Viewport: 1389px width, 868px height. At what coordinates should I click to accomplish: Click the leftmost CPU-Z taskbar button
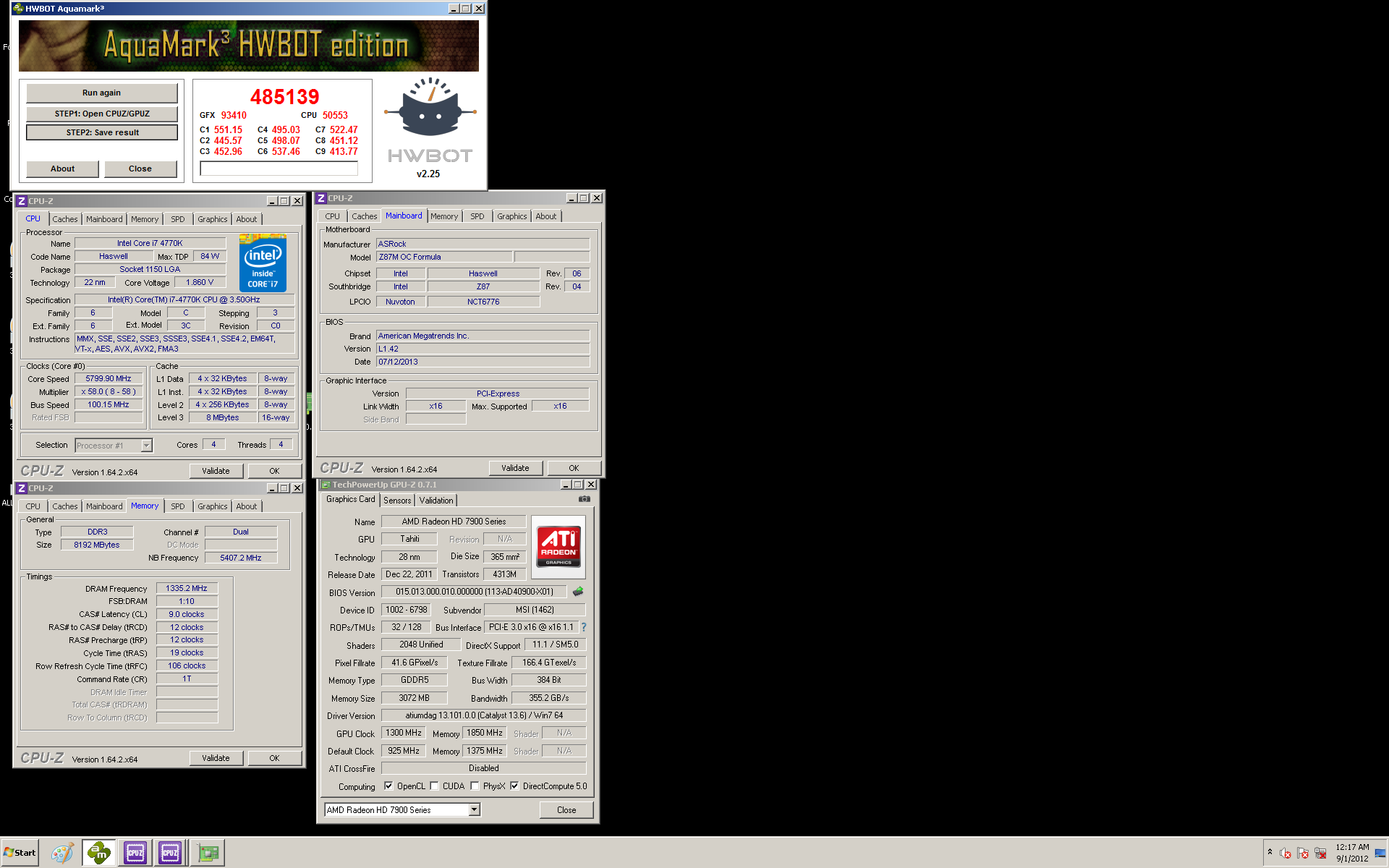tap(135, 853)
